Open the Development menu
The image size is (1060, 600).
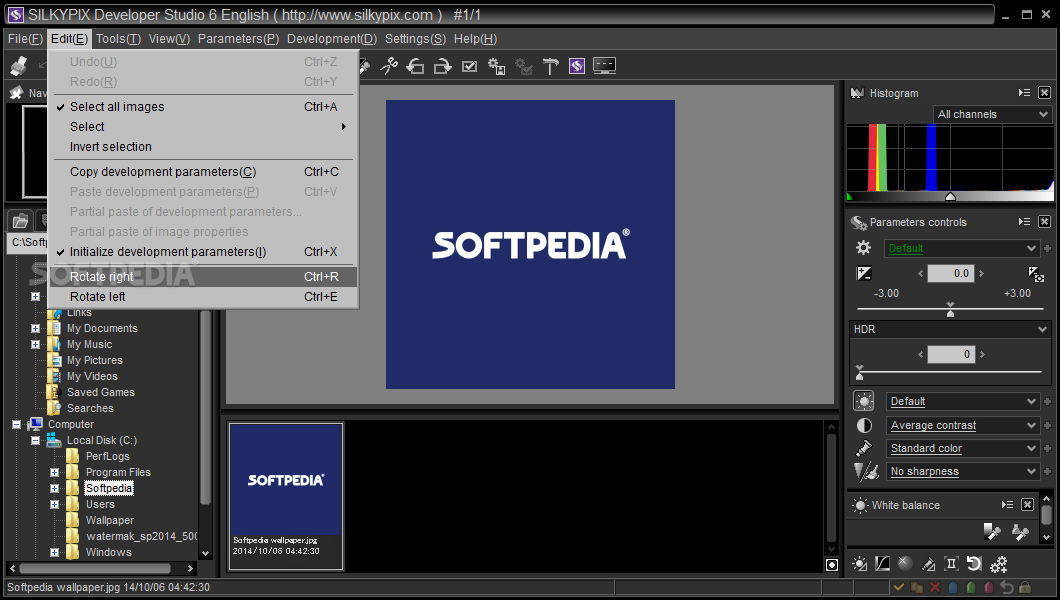point(332,39)
